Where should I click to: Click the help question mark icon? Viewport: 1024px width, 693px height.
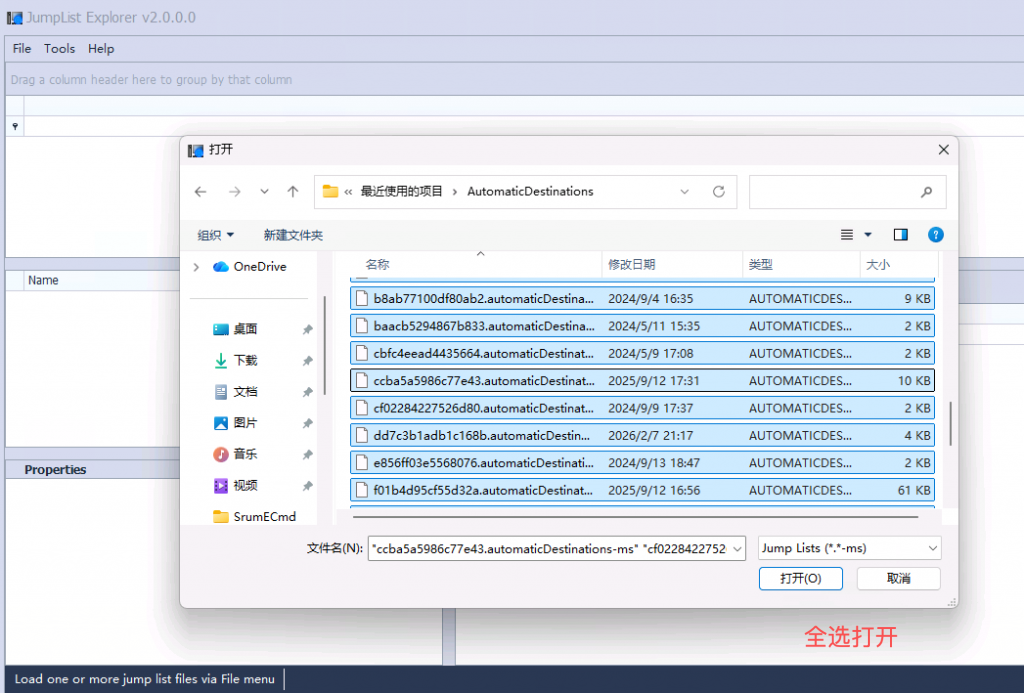click(935, 235)
